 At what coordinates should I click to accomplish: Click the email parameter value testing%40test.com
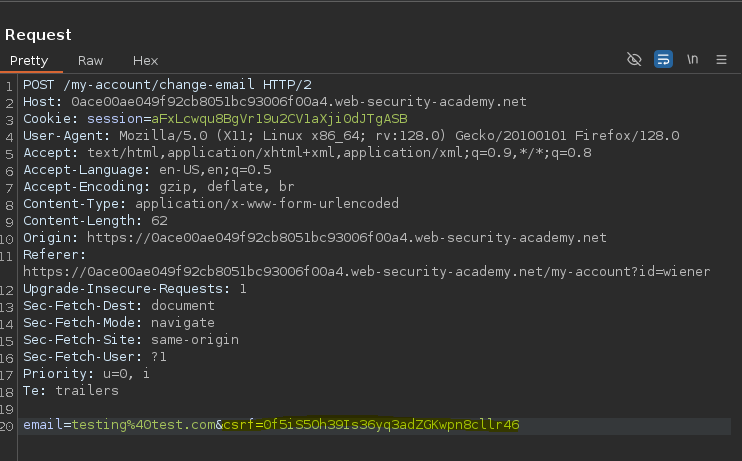coord(144,425)
